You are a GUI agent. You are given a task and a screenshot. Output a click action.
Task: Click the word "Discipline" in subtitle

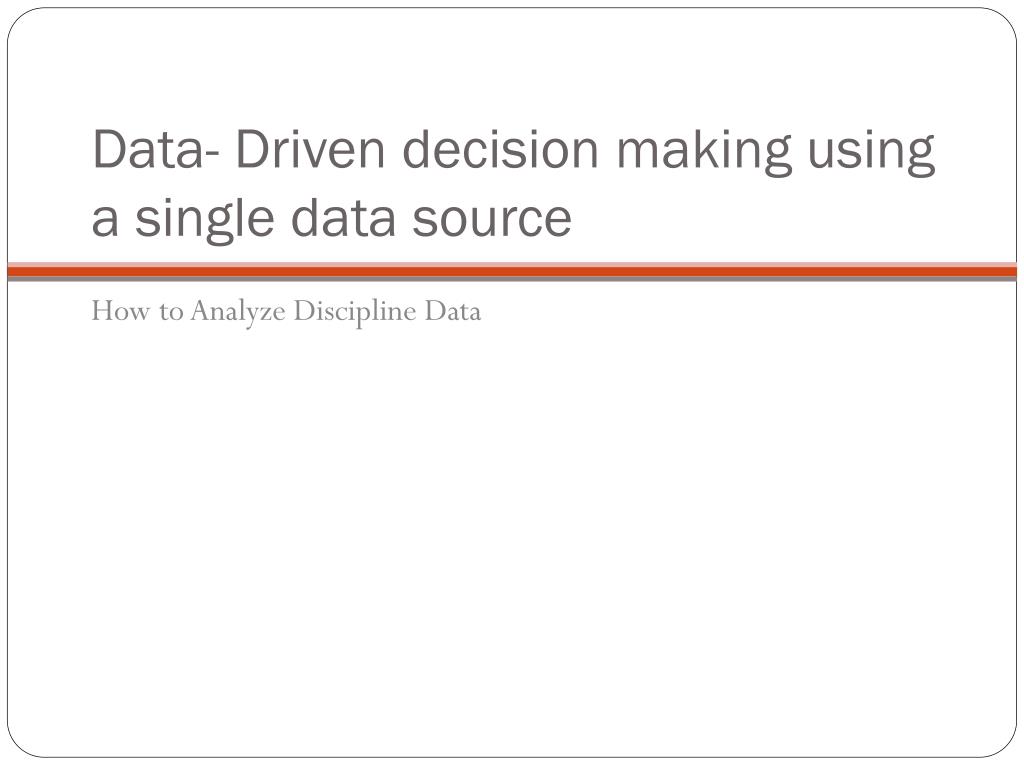point(355,312)
